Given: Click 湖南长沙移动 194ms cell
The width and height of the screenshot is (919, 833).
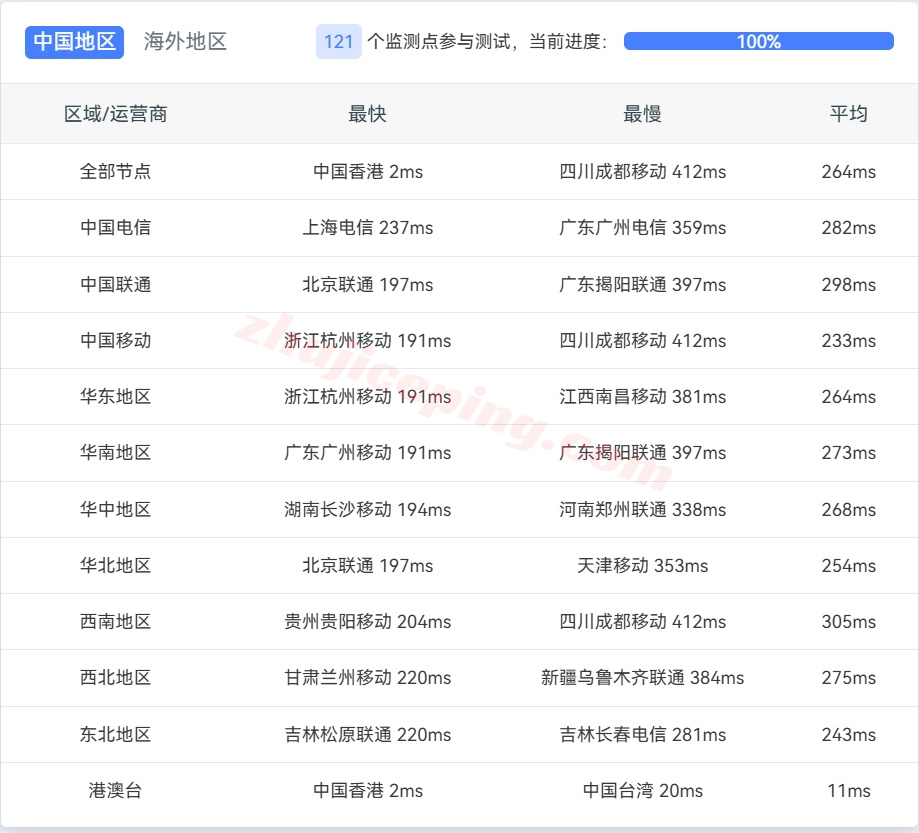Looking at the screenshot, I should tap(367, 509).
